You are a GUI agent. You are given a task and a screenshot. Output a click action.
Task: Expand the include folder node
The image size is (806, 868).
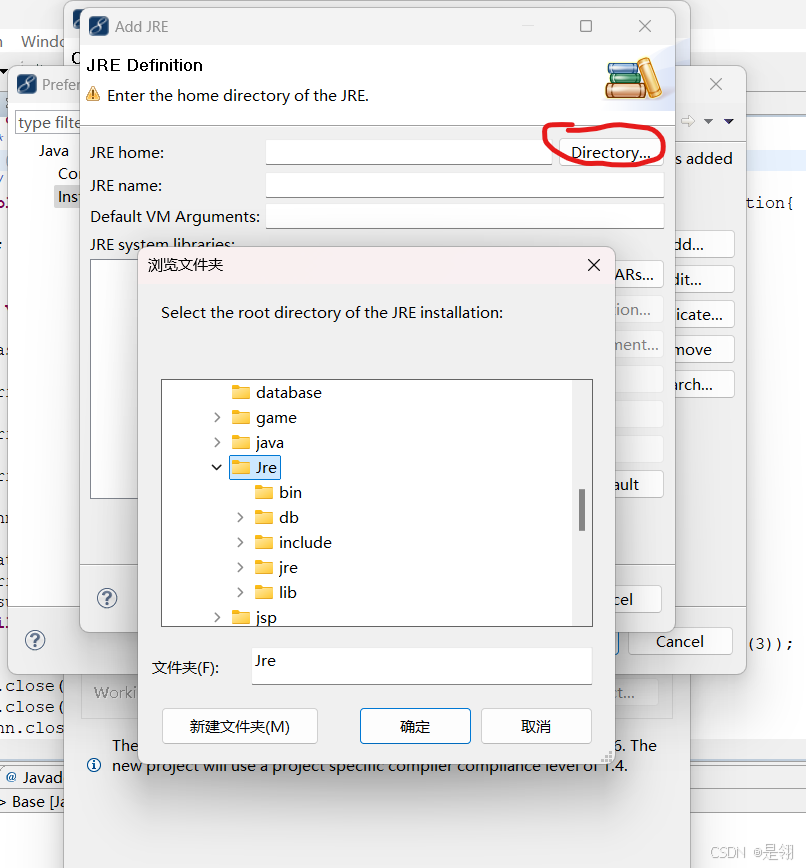click(239, 542)
